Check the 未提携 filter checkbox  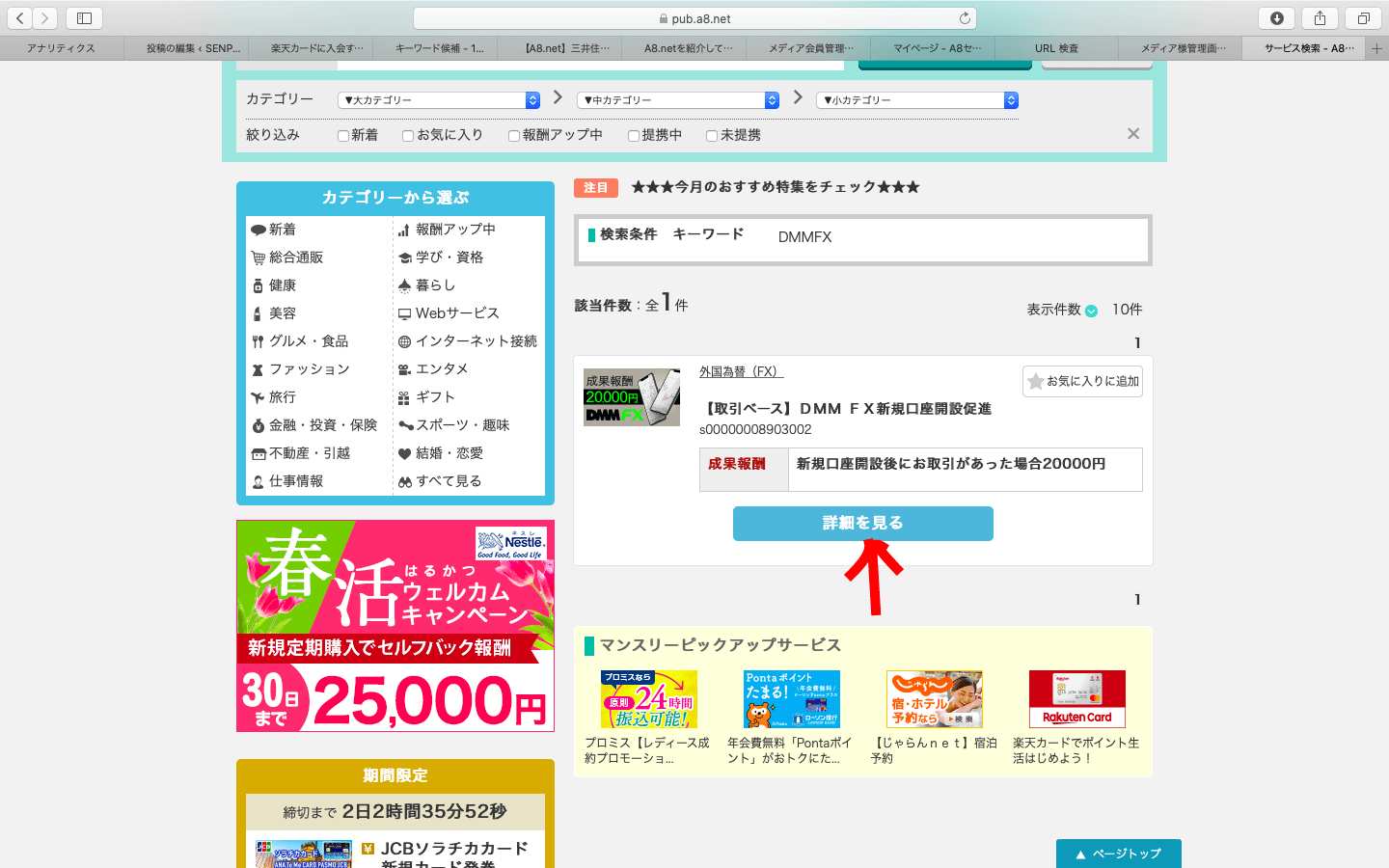pyautogui.click(x=712, y=136)
